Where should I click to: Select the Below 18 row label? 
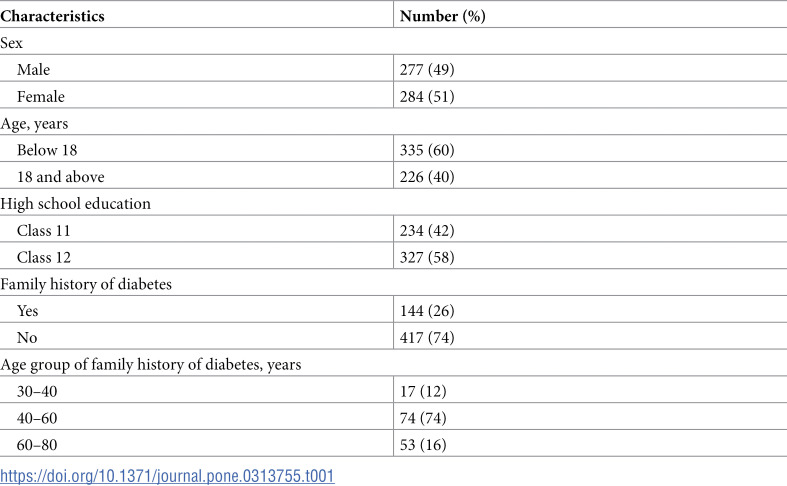pyautogui.click(x=47, y=150)
